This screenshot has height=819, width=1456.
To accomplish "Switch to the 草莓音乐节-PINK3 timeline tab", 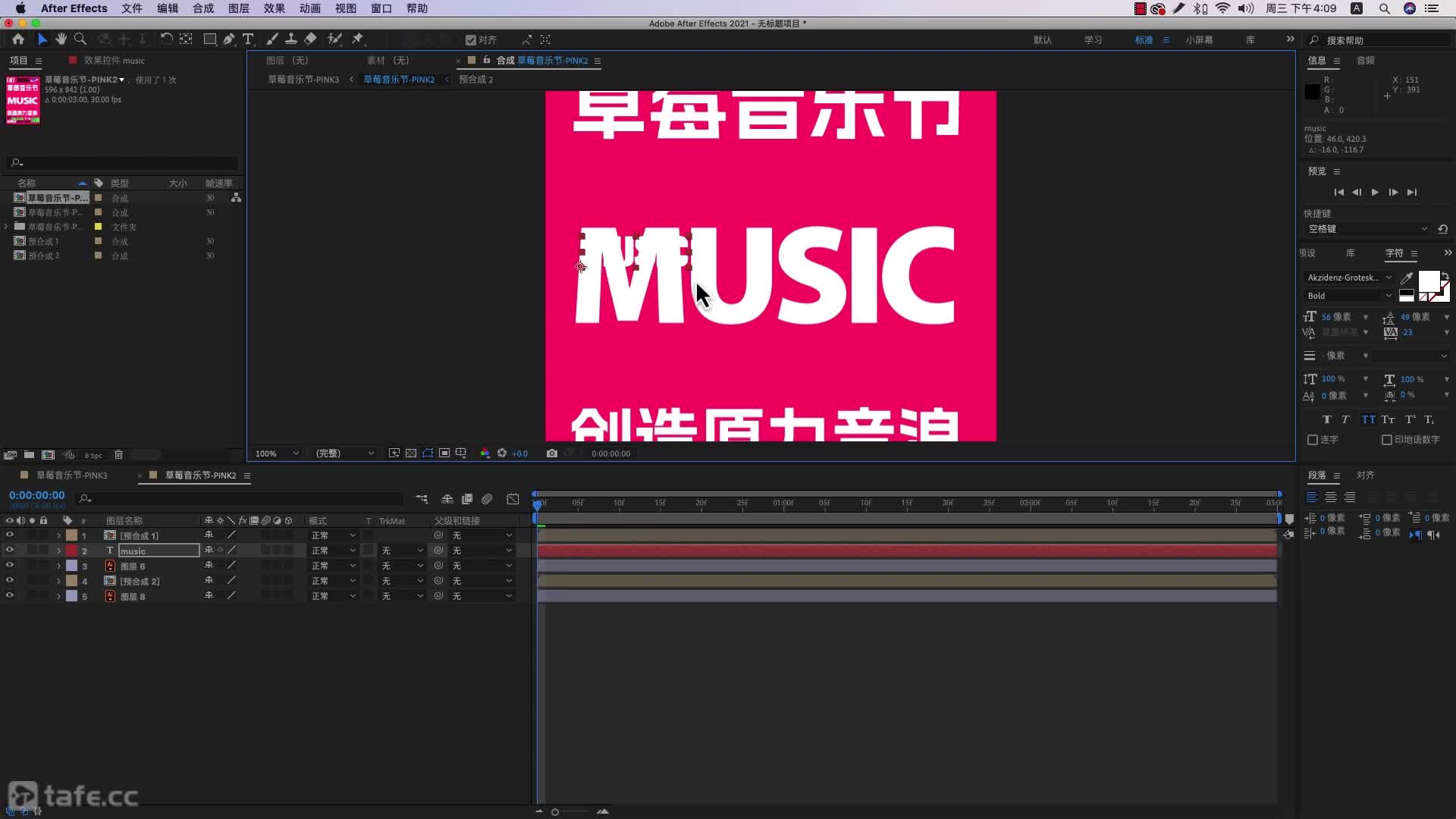I will (72, 475).
